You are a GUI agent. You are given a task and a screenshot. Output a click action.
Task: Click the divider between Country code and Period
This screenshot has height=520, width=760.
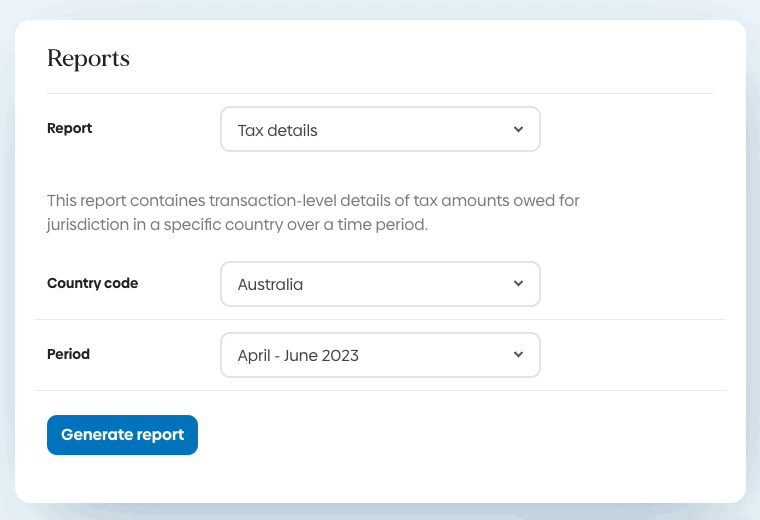(x=380, y=320)
